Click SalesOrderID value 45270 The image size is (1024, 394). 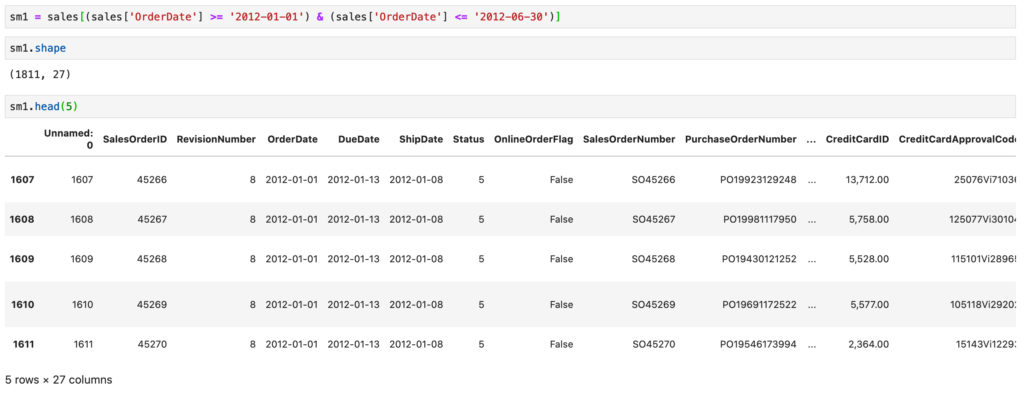[152, 344]
